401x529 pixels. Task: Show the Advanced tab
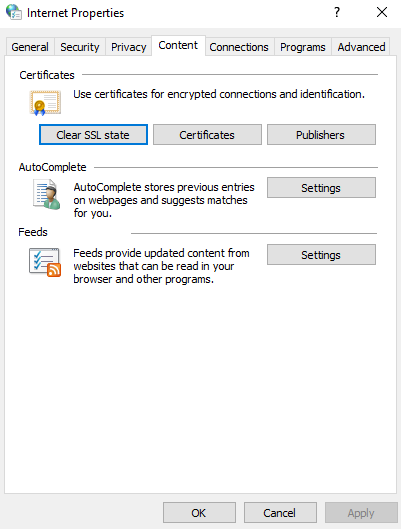361,47
